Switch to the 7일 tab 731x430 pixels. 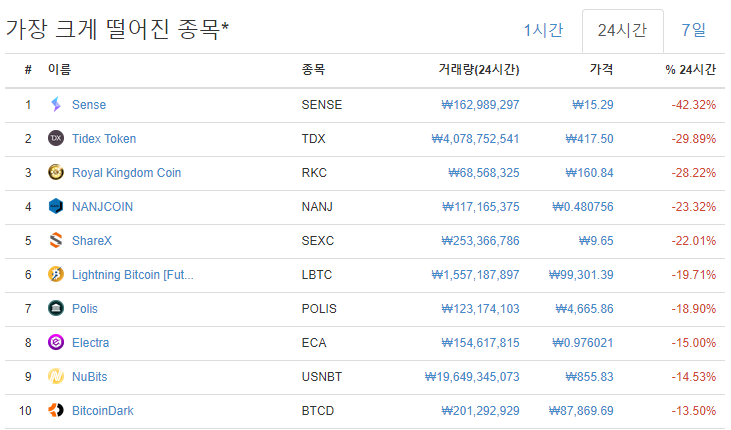click(693, 30)
